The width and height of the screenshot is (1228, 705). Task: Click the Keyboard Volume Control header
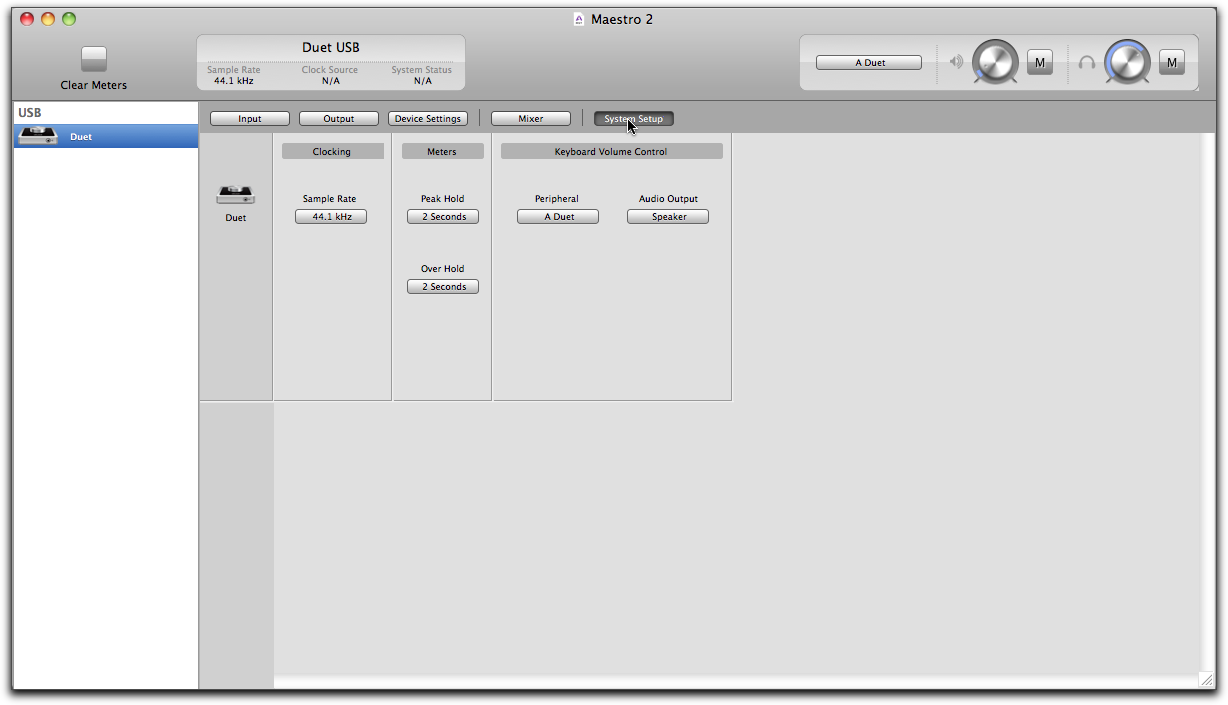611,152
